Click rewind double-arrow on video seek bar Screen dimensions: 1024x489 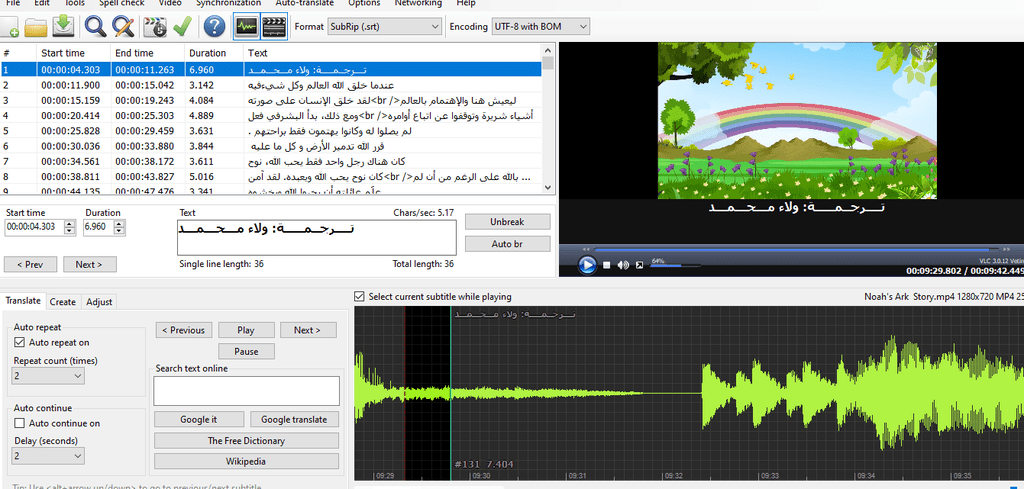click(586, 249)
